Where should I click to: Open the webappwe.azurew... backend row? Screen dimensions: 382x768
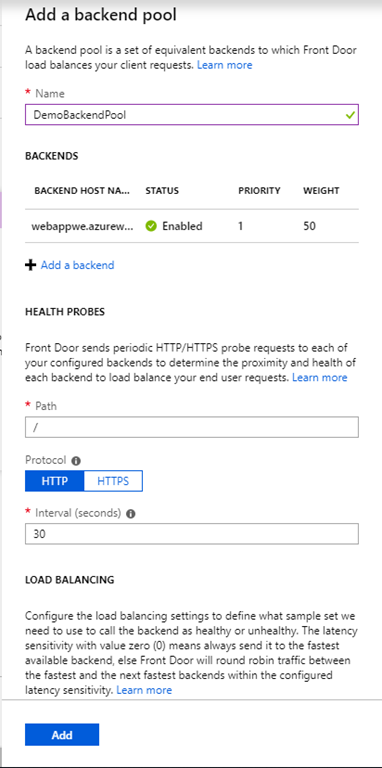tap(191, 226)
